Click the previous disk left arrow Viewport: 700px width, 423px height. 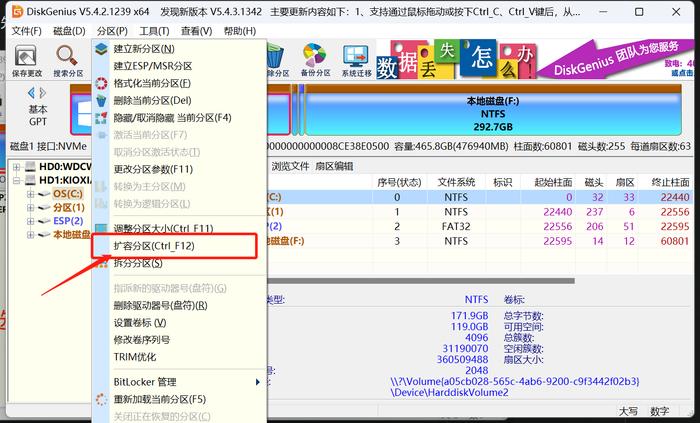point(31,93)
